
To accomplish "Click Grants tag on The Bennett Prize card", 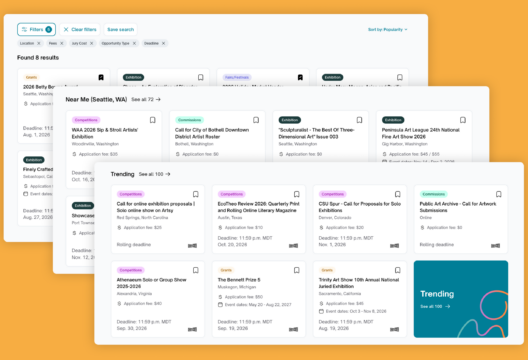I will coord(226,270).
